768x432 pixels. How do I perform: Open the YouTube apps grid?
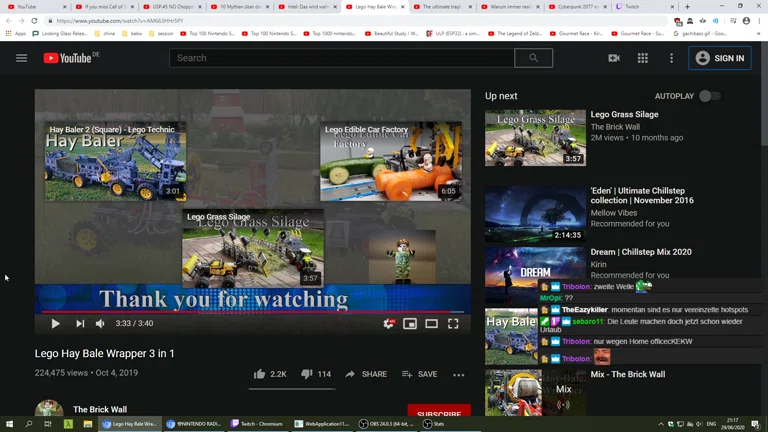pos(643,58)
